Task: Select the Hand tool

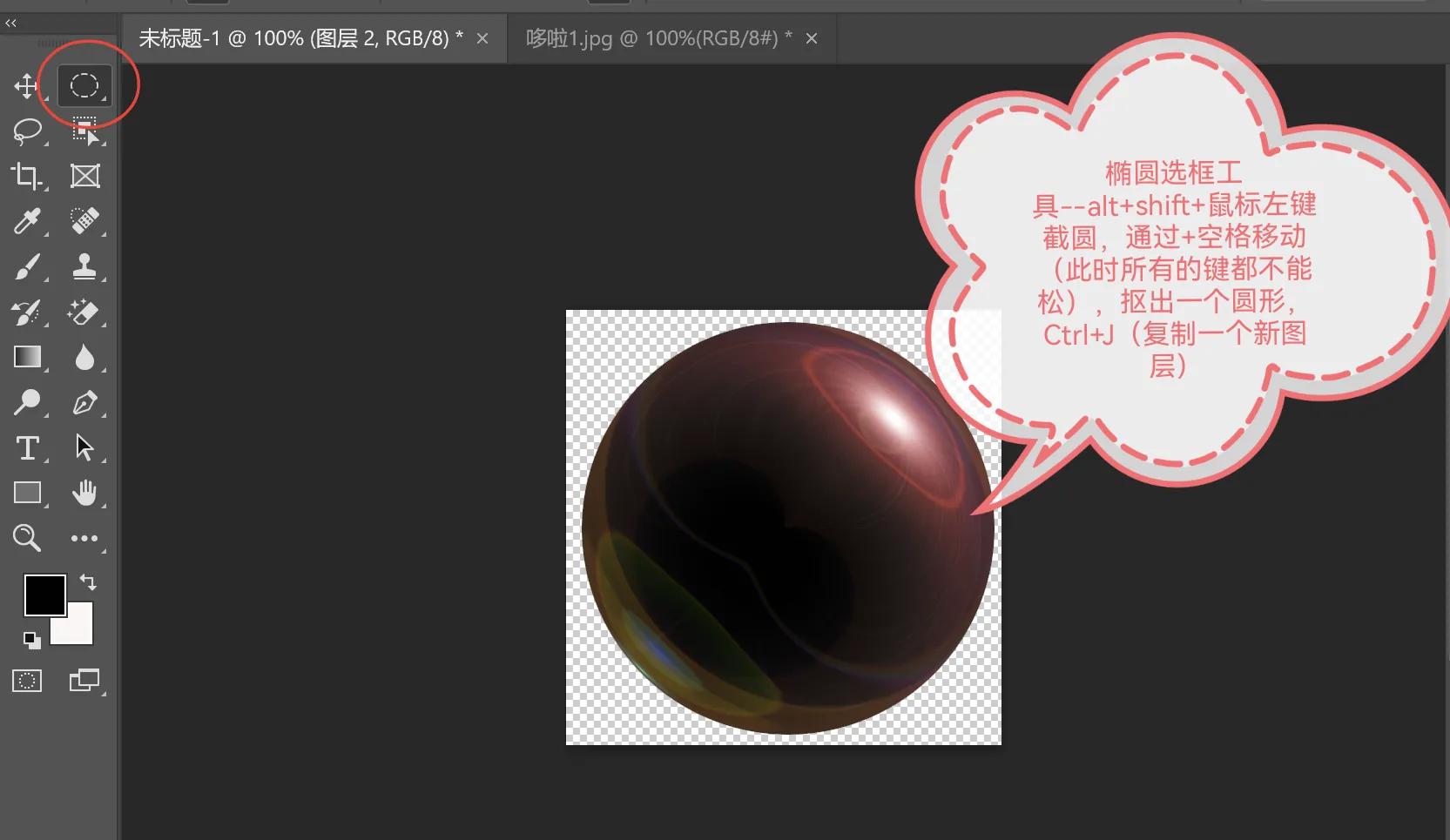Action: (x=84, y=493)
